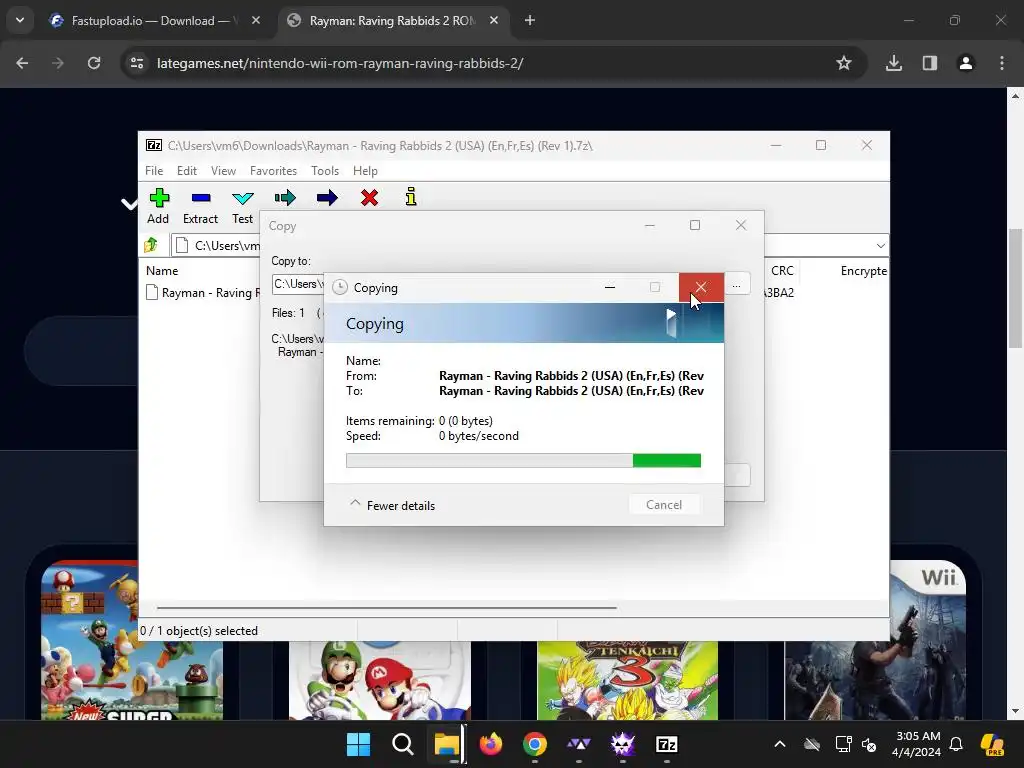This screenshot has height=768, width=1024.
Task: Switch to the Fastupload.io Download tab
Action: (x=155, y=21)
